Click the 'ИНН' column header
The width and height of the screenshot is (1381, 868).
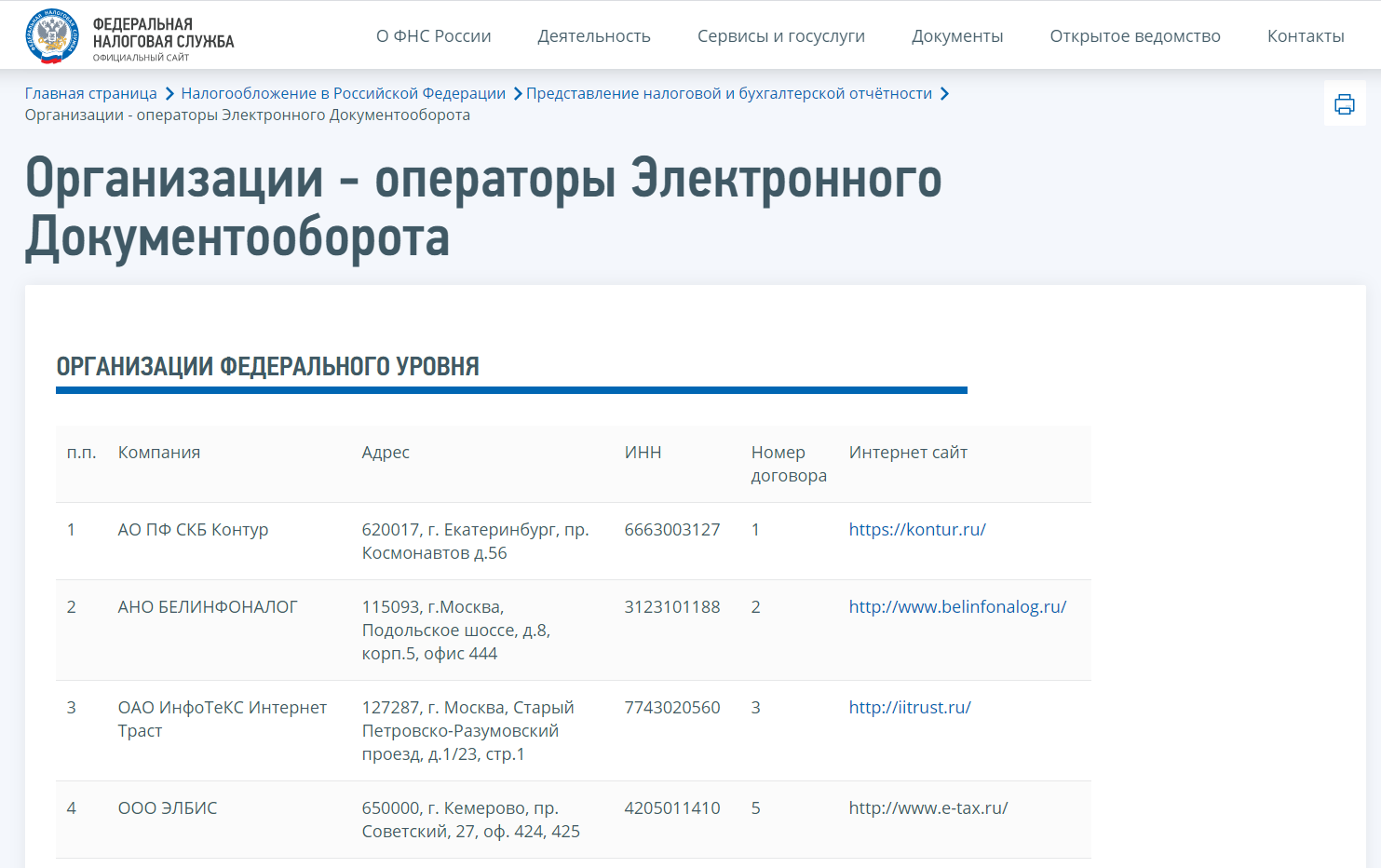click(643, 452)
